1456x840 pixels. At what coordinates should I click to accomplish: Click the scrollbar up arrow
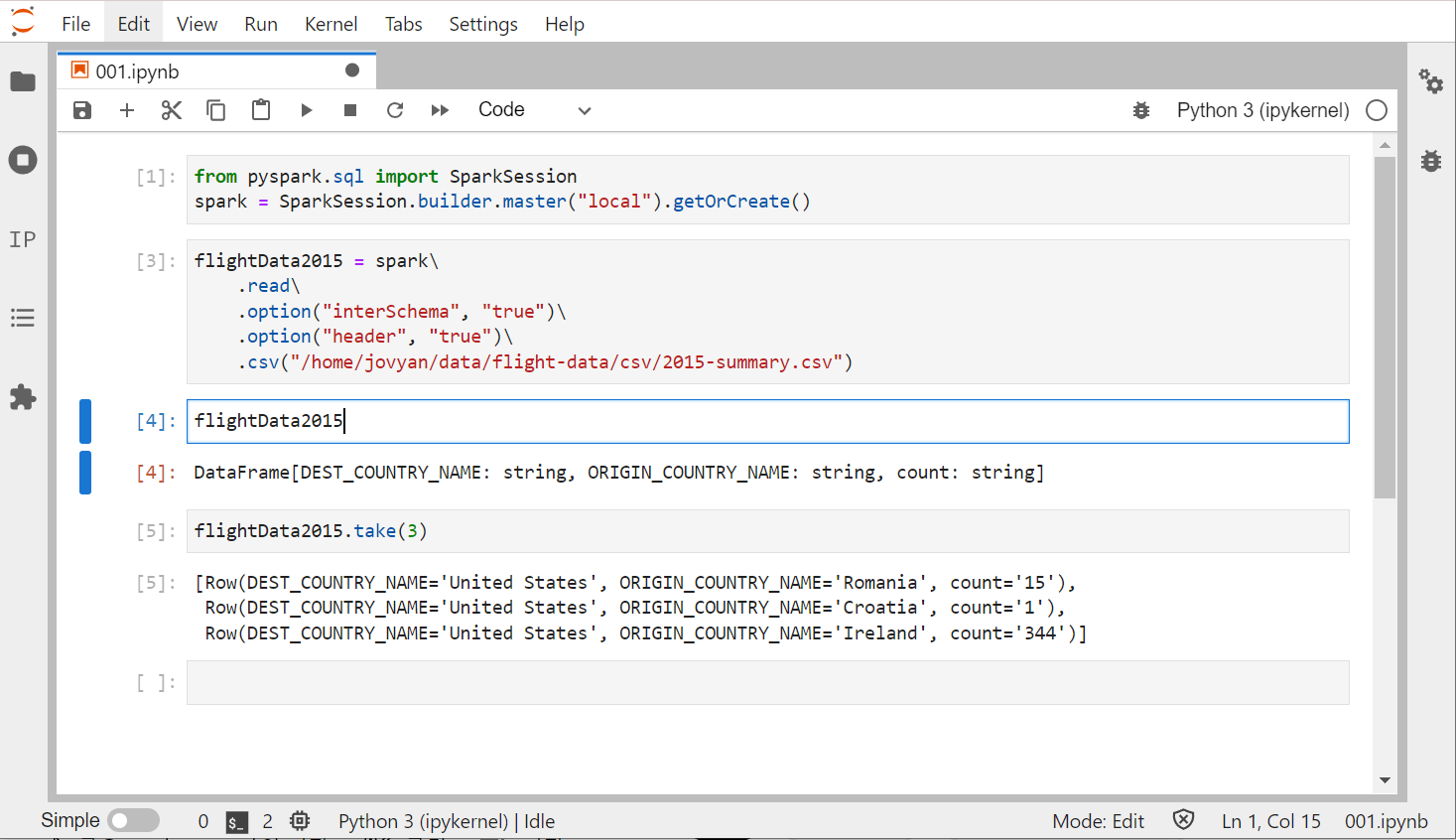click(x=1385, y=146)
